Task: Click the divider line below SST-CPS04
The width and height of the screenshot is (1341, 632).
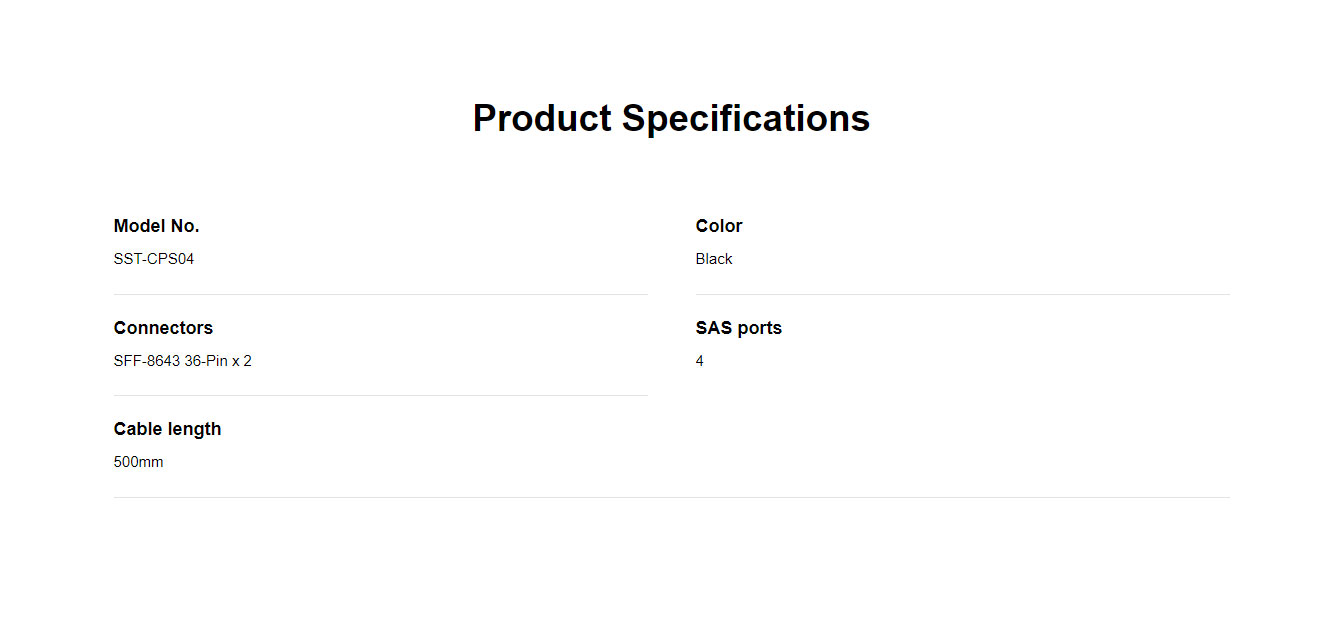Action: pos(381,294)
